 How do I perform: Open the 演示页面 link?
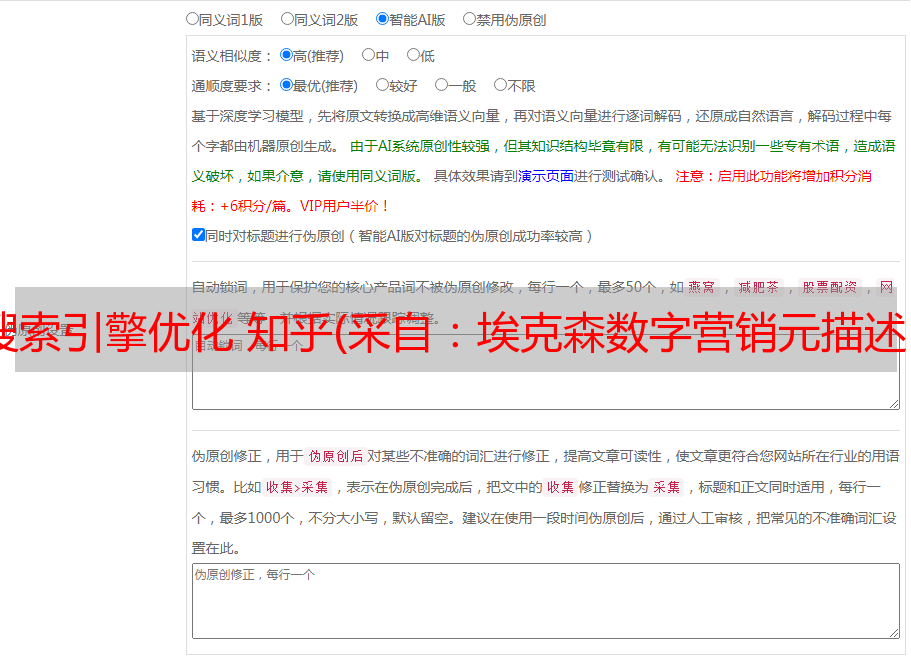tap(546, 176)
